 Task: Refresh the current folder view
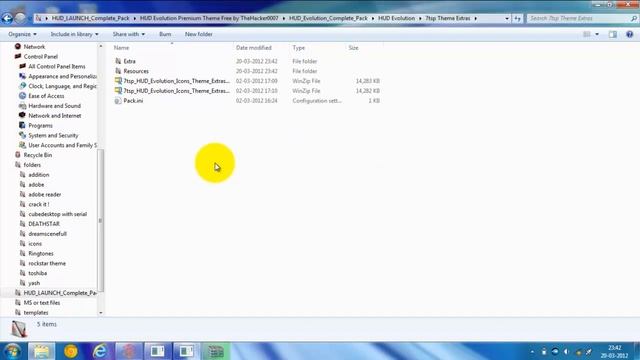(x=517, y=18)
